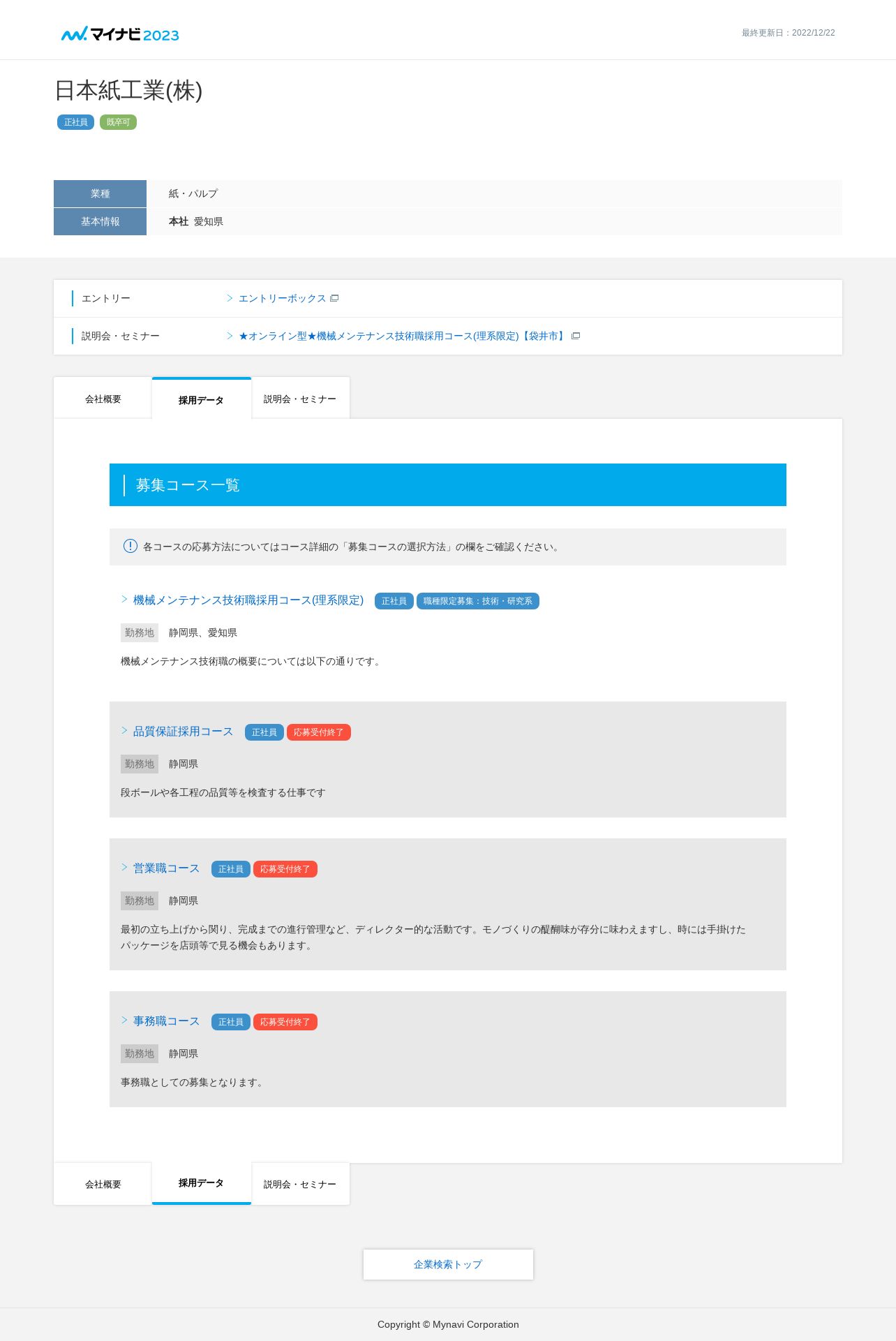Switch to top 説明会・セミナー tab
Image resolution: width=896 pixels, height=1341 pixels.
tap(300, 399)
